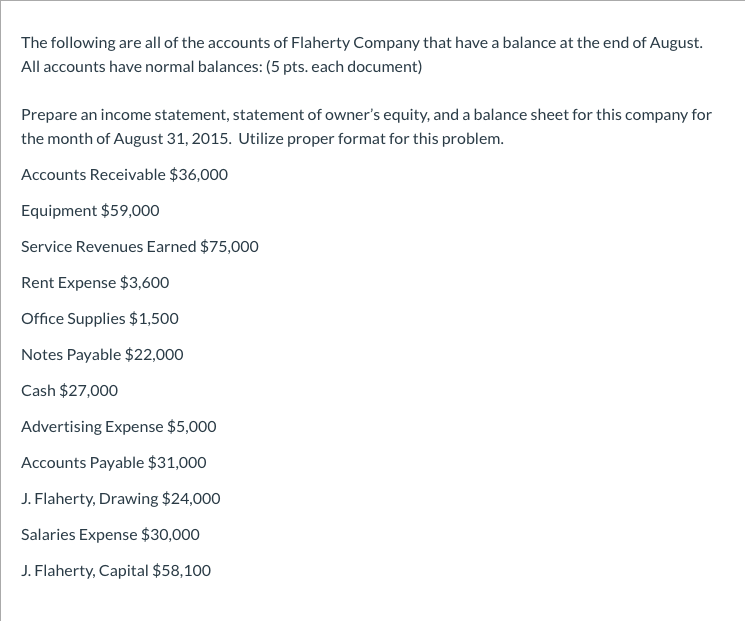This screenshot has width=745, height=621.
Task: Click the J. Flaherty, Drawing $24,000 line
Action: click(121, 499)
